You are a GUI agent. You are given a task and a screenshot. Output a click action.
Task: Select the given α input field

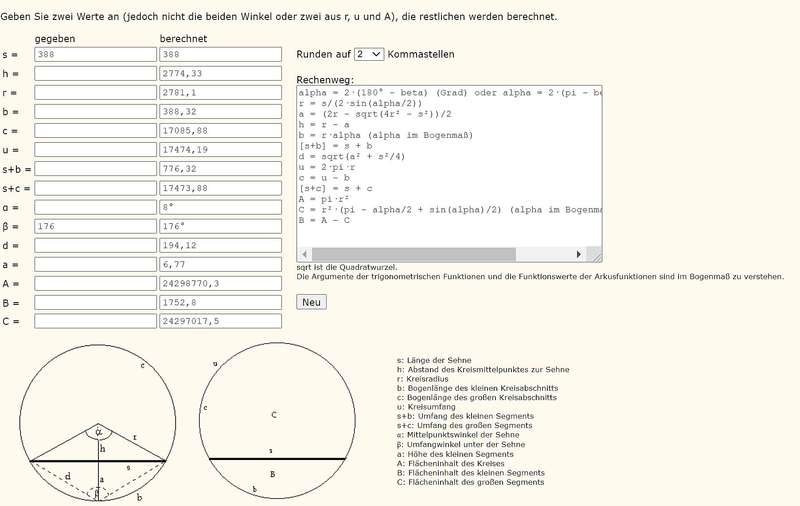pyautogui.click(x=95, y=207)
